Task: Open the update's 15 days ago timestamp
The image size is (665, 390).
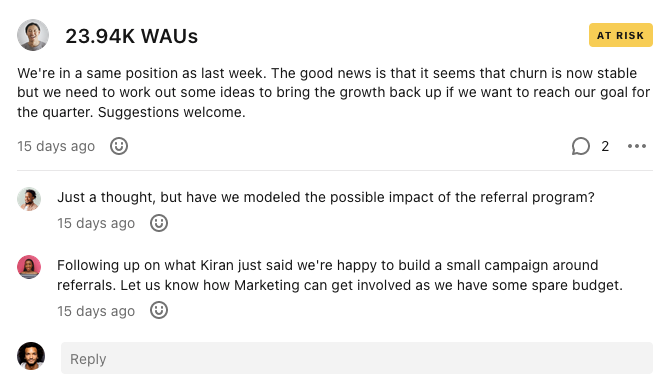Action: [56, 146]
